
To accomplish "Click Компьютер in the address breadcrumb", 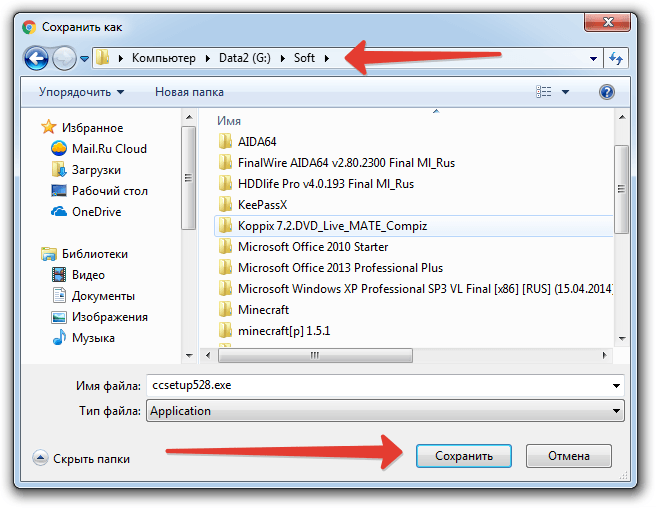I will [x=164, y=58].
